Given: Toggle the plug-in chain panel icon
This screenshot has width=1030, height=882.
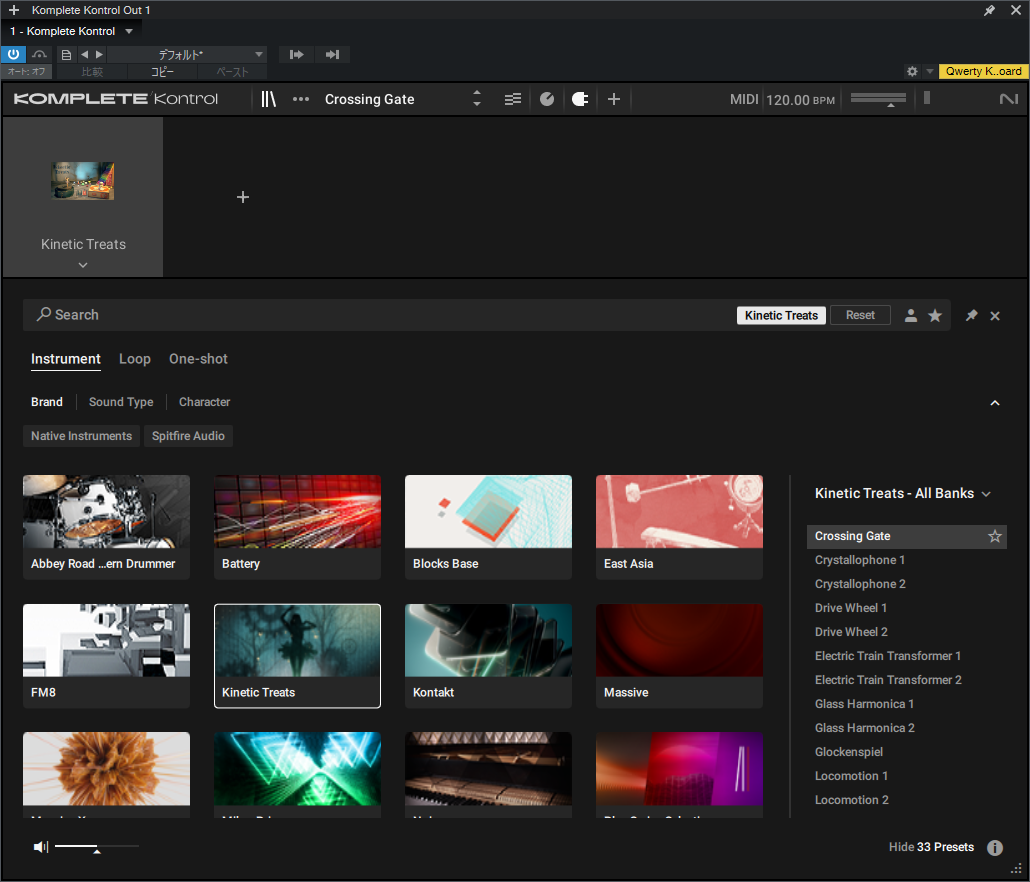Looking at the screenshot, I should click(580, 99).
